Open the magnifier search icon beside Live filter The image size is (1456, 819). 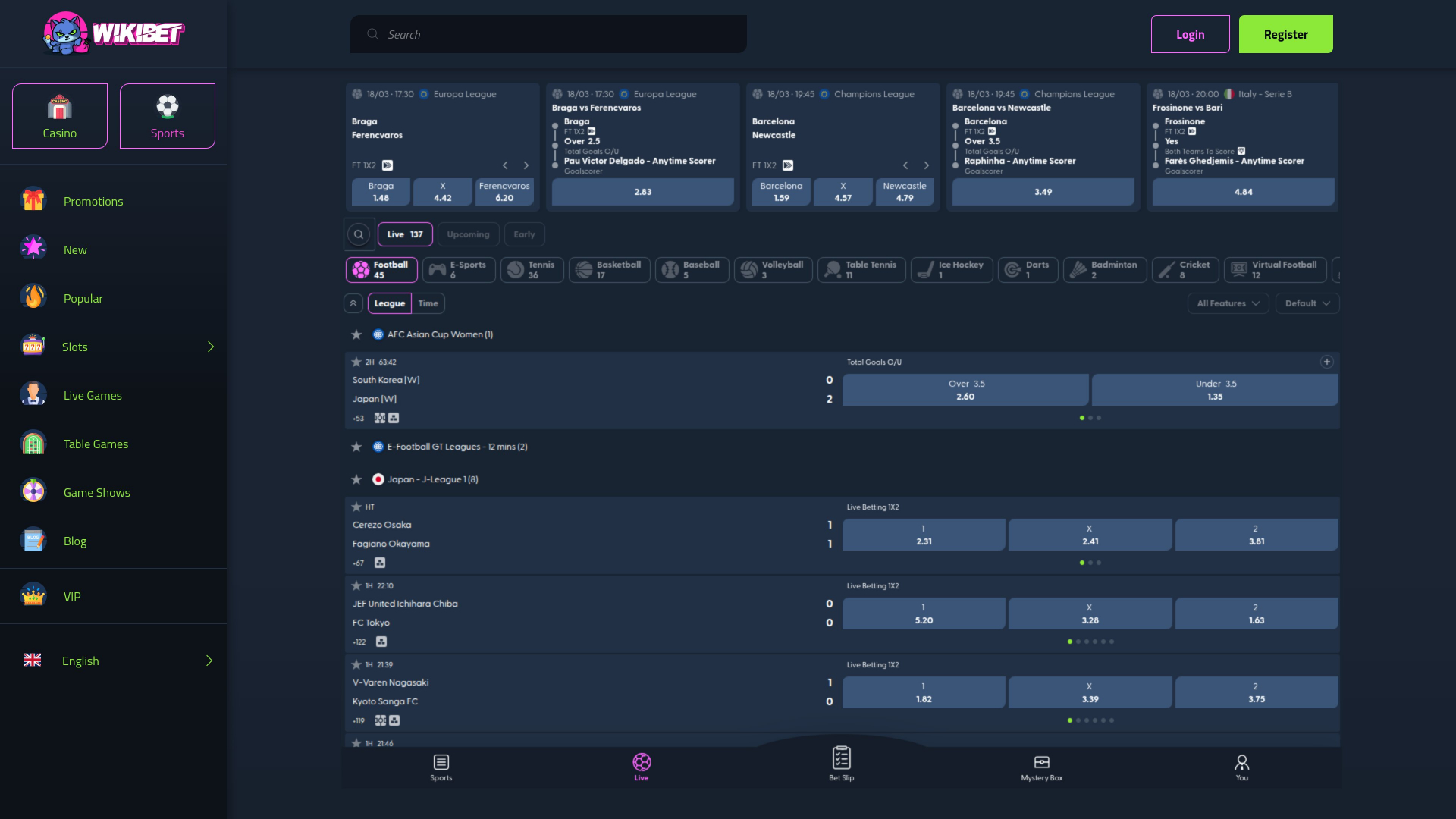pyautogui.click(x=358, y=234)
